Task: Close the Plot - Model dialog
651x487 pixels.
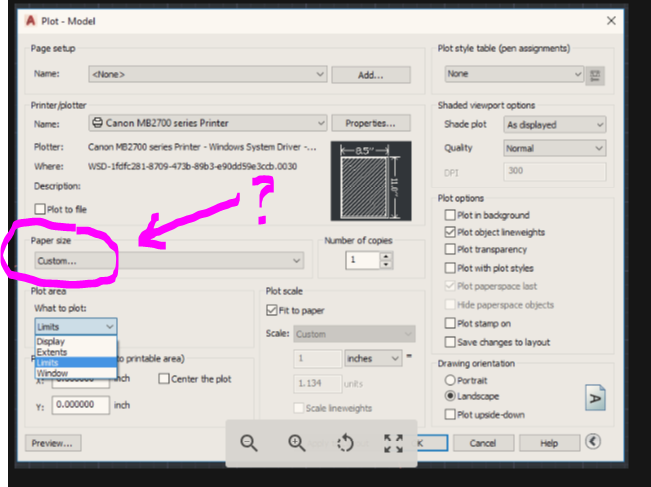Action: pos(611,21)
